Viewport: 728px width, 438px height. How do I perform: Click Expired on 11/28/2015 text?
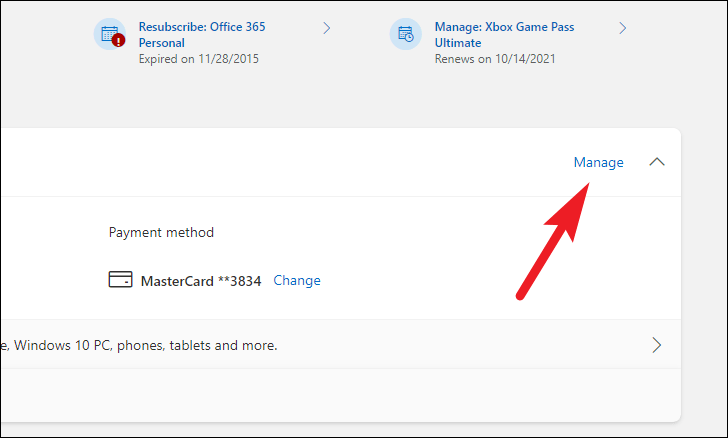tap(199, 59)
